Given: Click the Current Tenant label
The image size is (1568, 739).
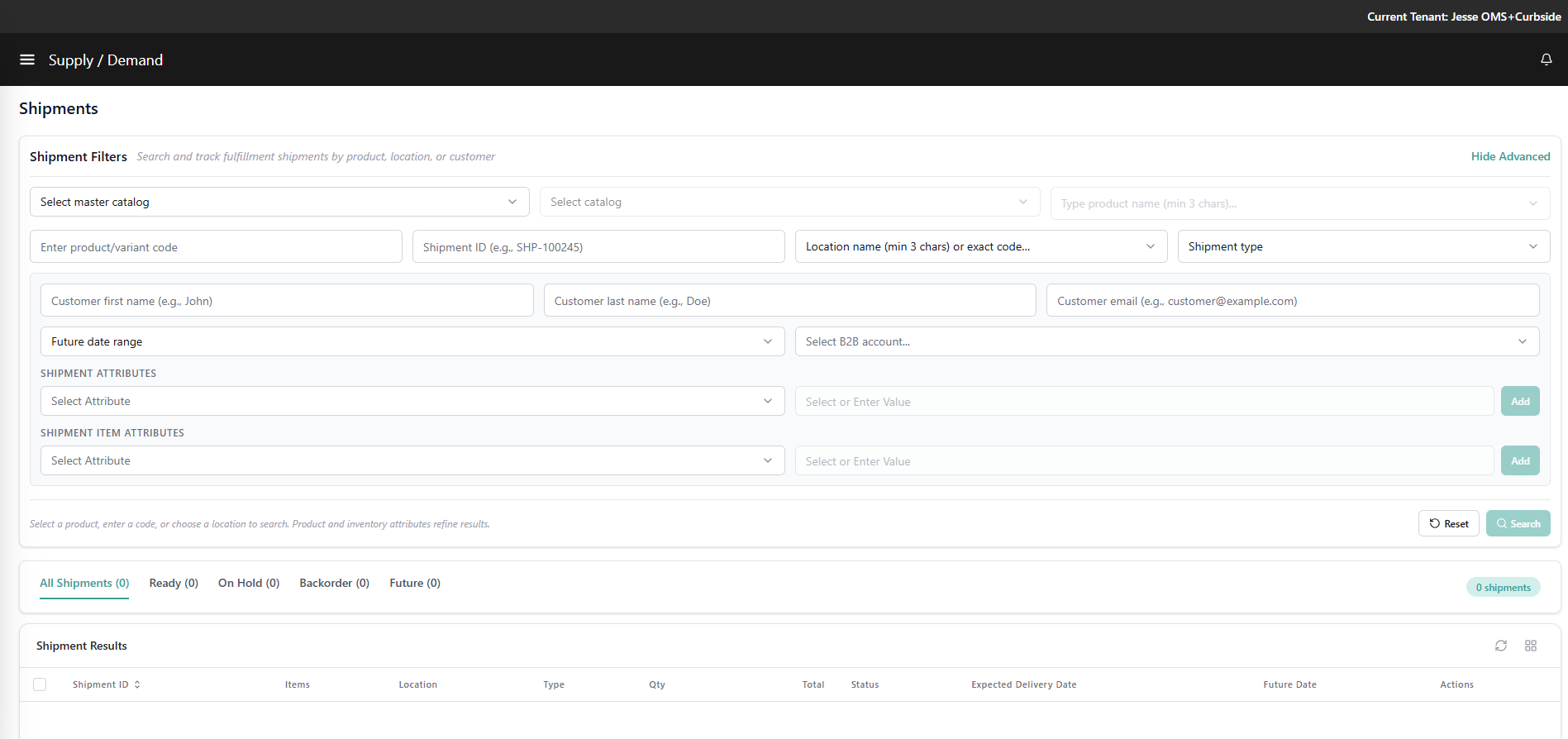Looking at the screenshot, I should pos(1464,17).
